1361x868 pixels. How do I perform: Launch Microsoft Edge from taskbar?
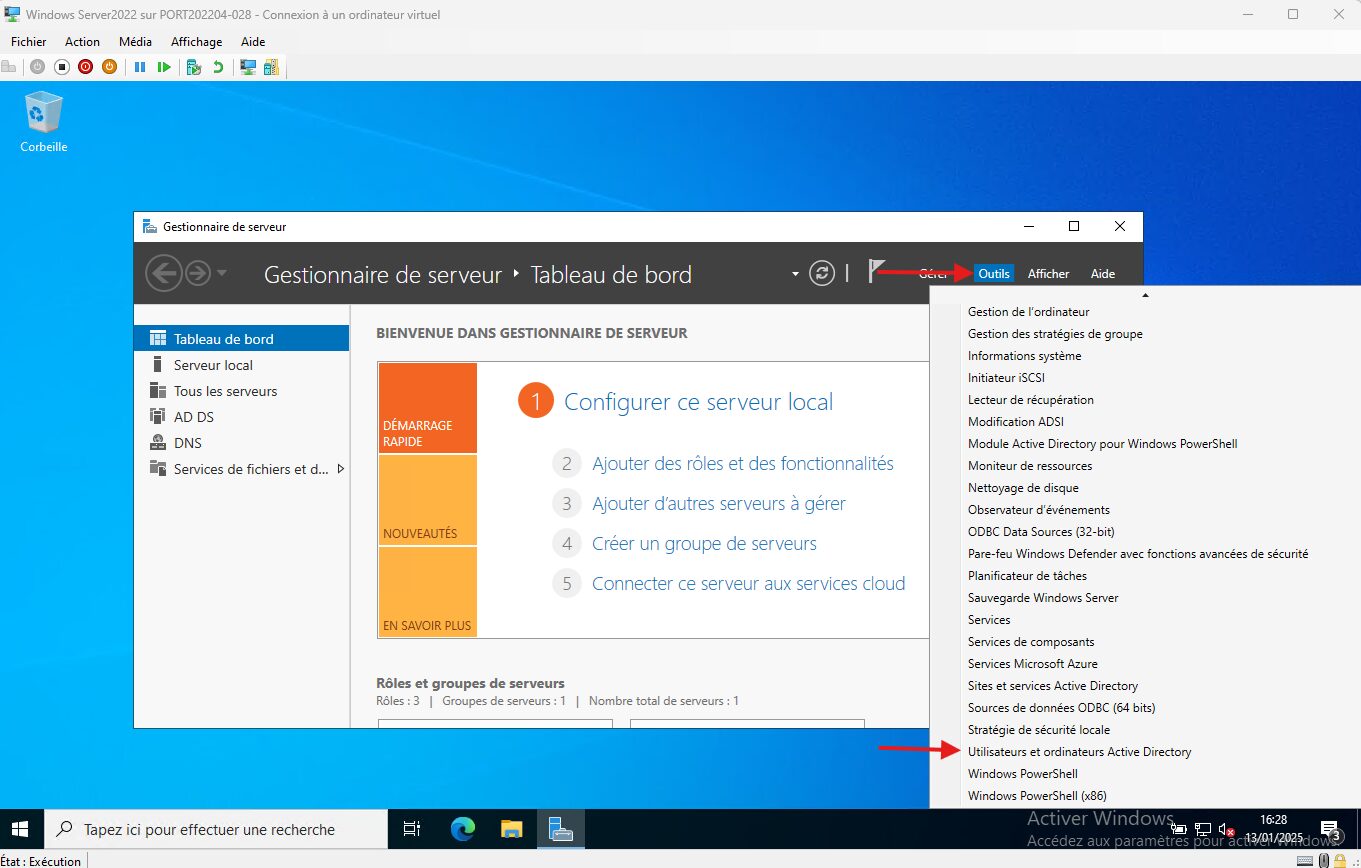[x=462, y=829]
